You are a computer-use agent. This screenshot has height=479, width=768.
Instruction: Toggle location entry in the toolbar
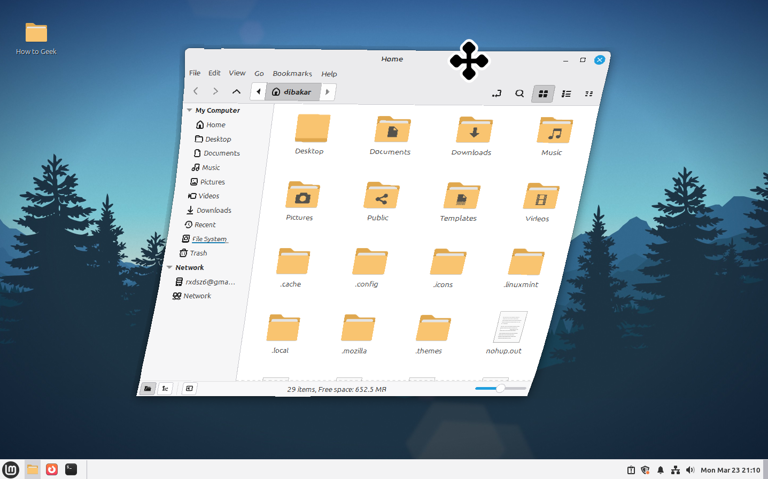point(496,93)
